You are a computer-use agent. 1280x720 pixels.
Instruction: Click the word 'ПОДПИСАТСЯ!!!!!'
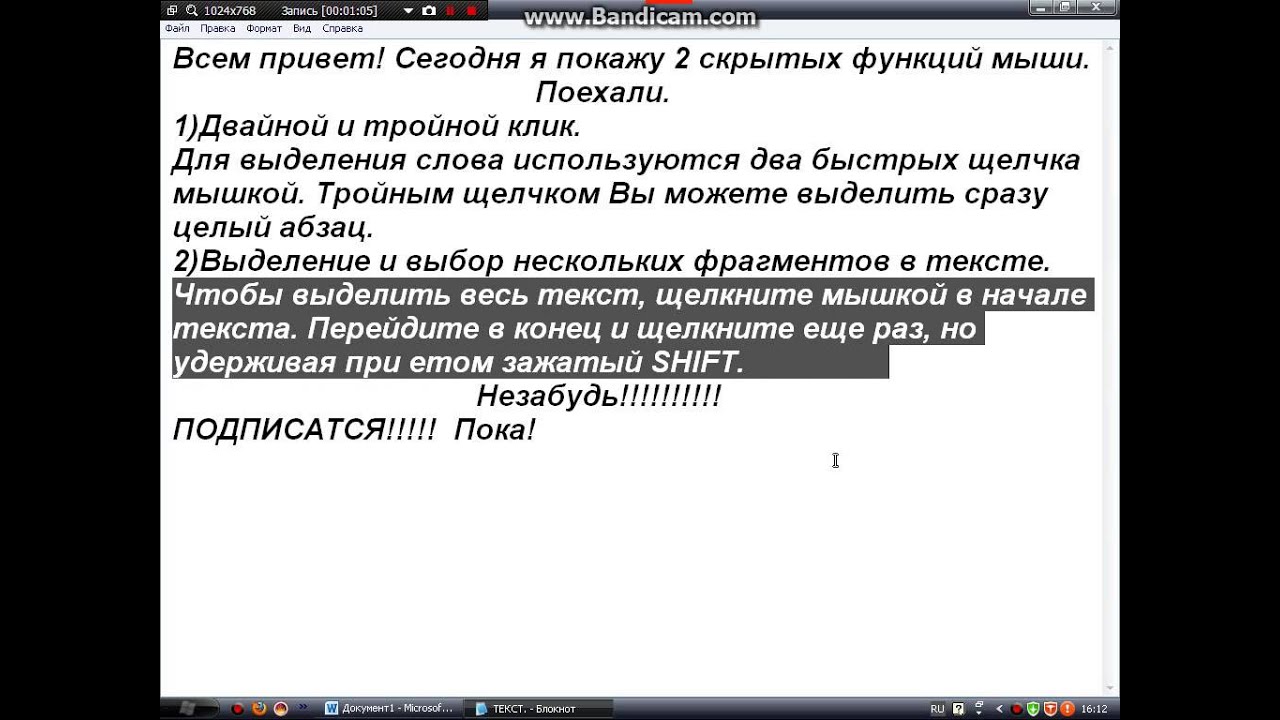pos(304,430)
